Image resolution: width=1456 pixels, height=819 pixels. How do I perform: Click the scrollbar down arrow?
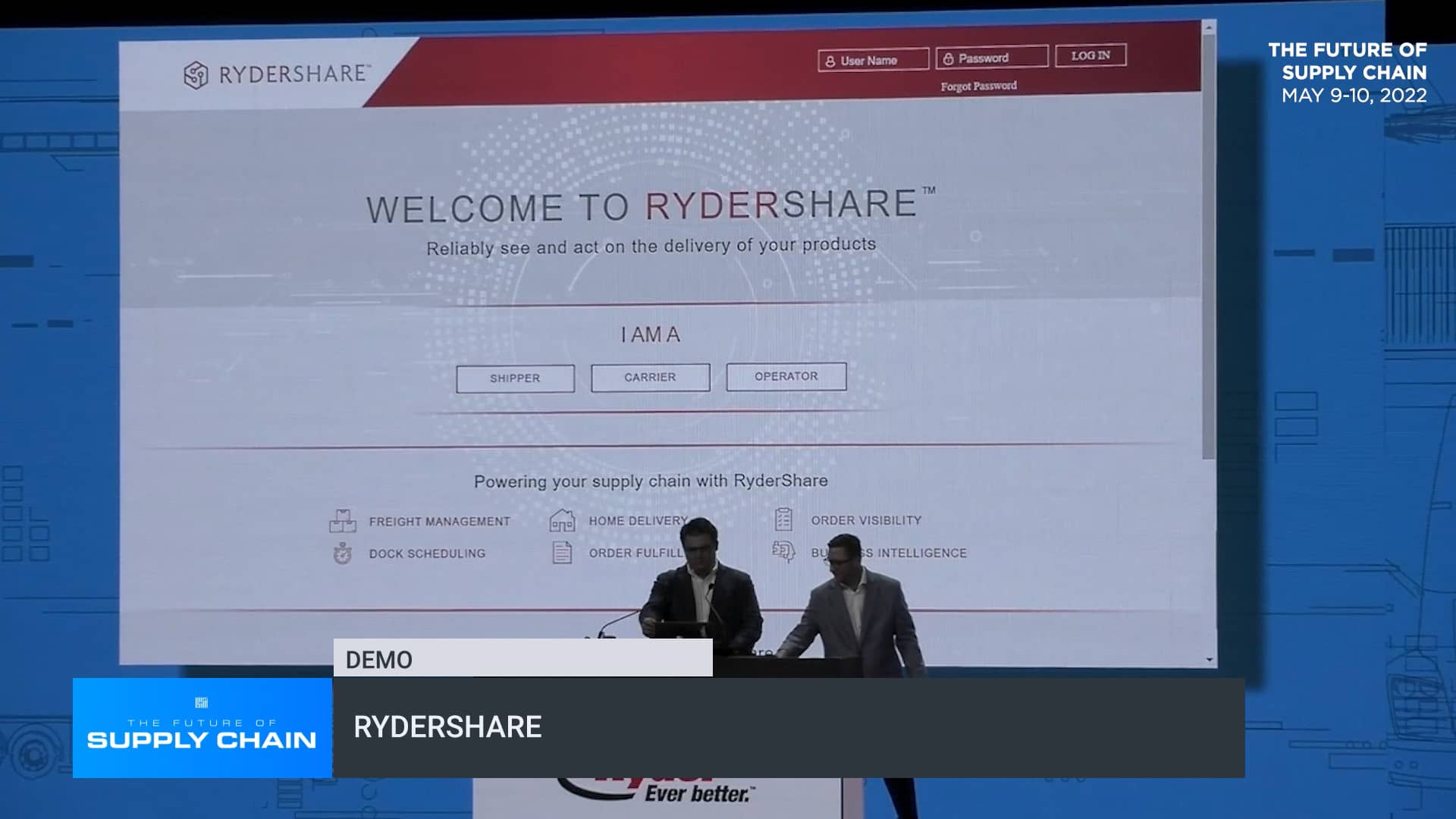(1210, 660)
